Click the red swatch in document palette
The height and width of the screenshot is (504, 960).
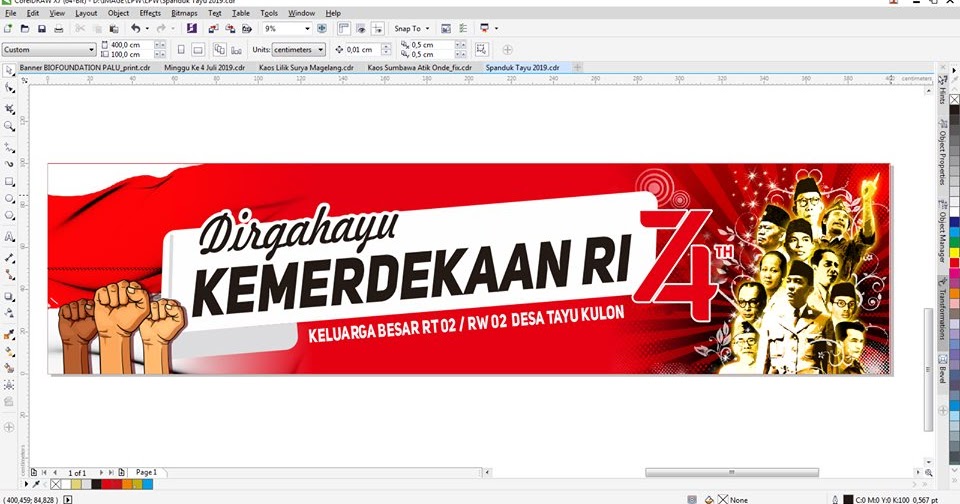tap(107, 484)
